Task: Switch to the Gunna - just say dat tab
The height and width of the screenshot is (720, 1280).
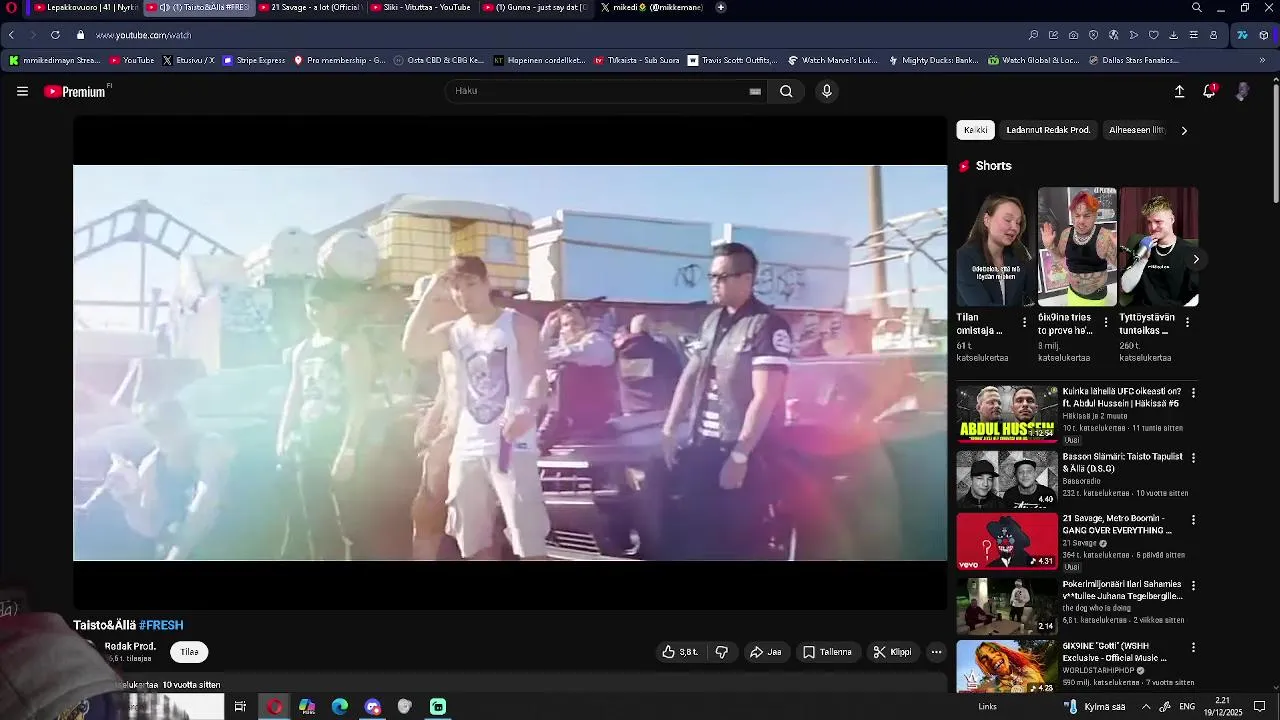Action: point(533,8)
